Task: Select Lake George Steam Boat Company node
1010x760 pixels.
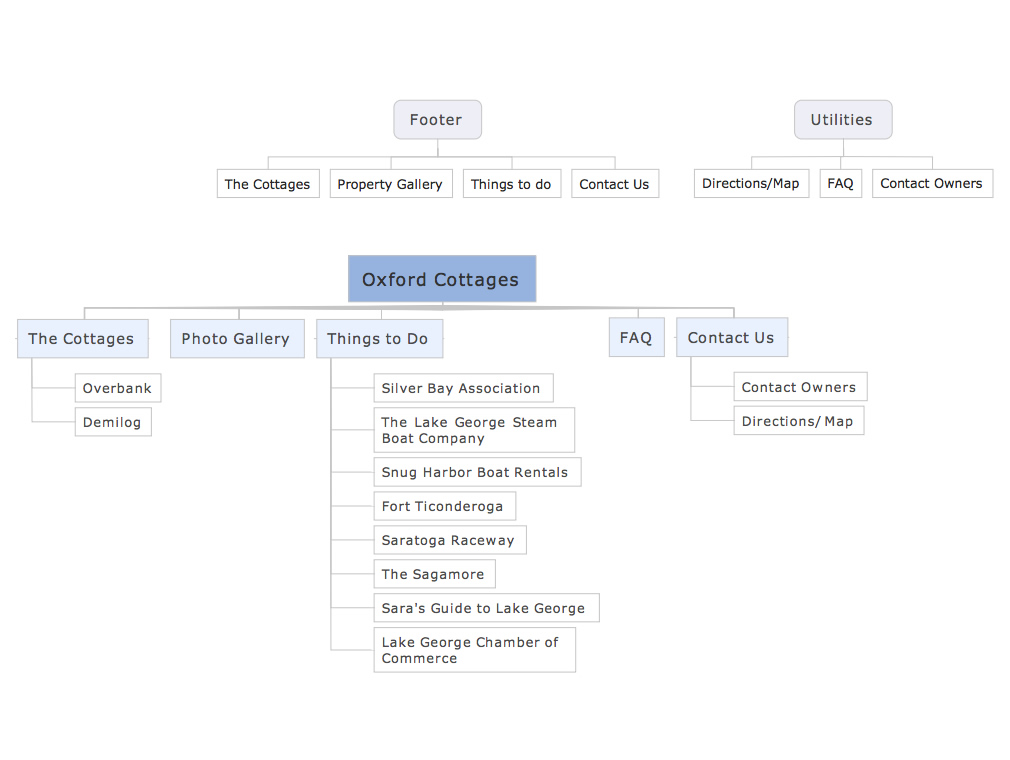Action: pos(474,430)
